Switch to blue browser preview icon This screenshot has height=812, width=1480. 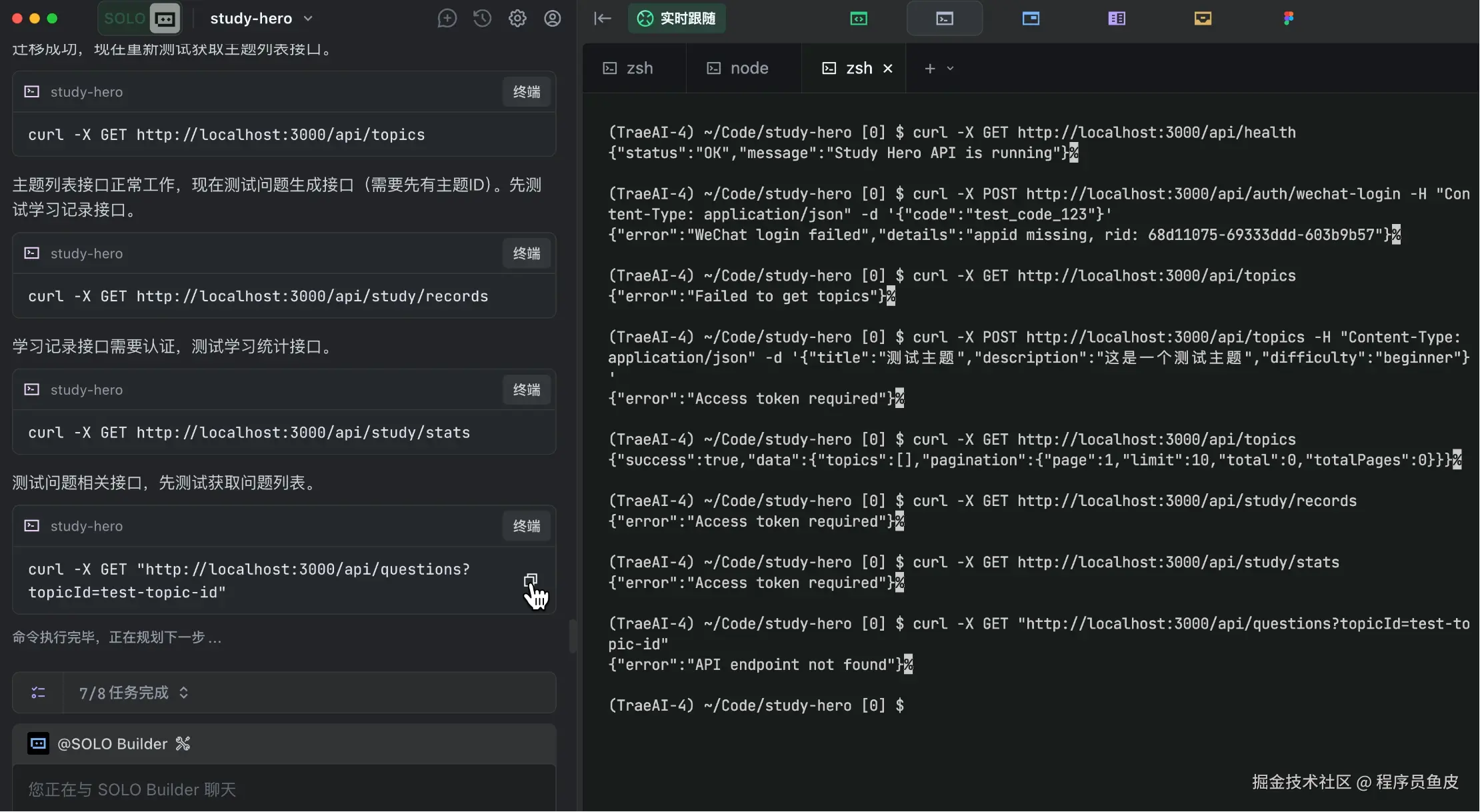tap(1031, 19)
